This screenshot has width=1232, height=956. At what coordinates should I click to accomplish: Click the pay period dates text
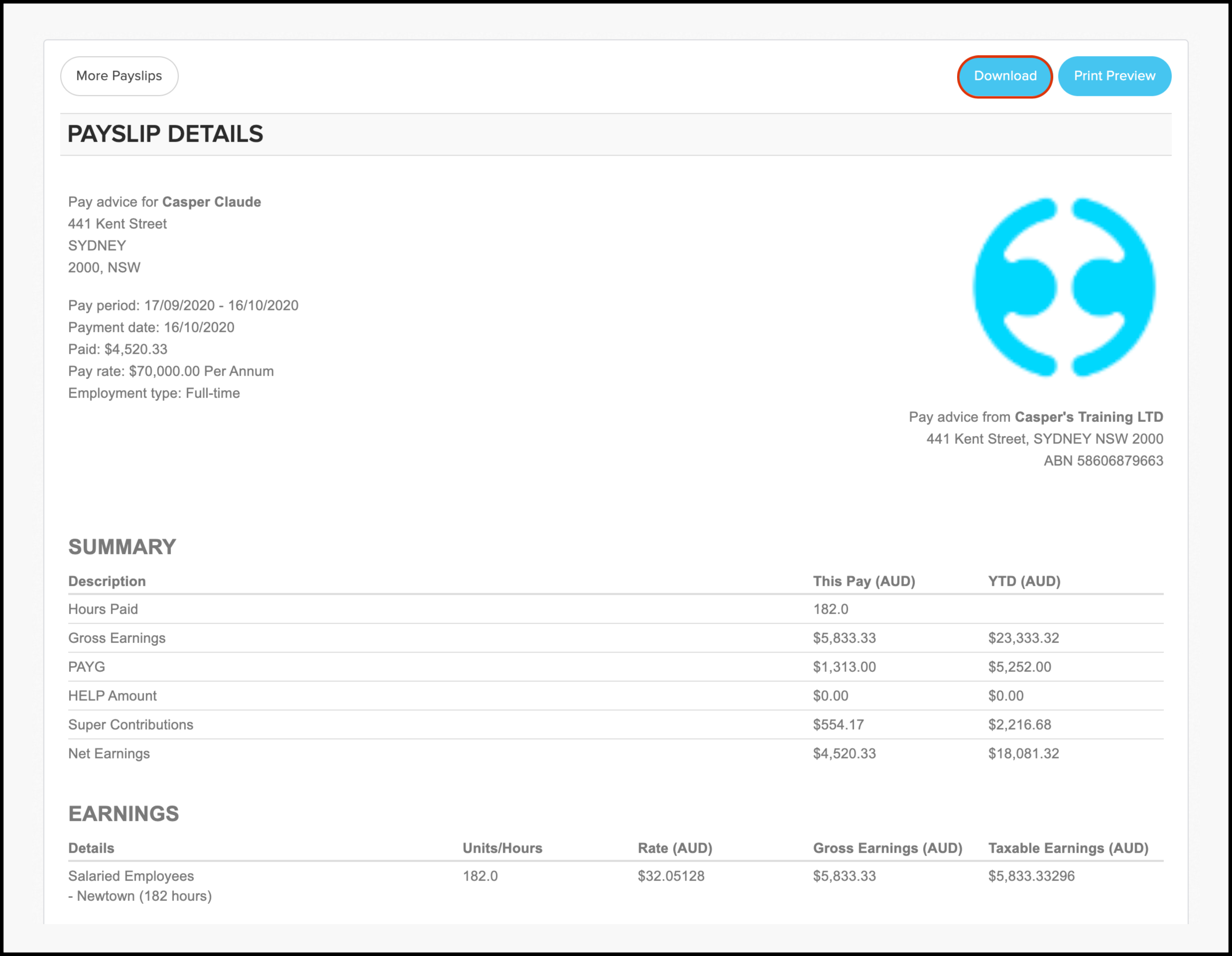point(183,305)
